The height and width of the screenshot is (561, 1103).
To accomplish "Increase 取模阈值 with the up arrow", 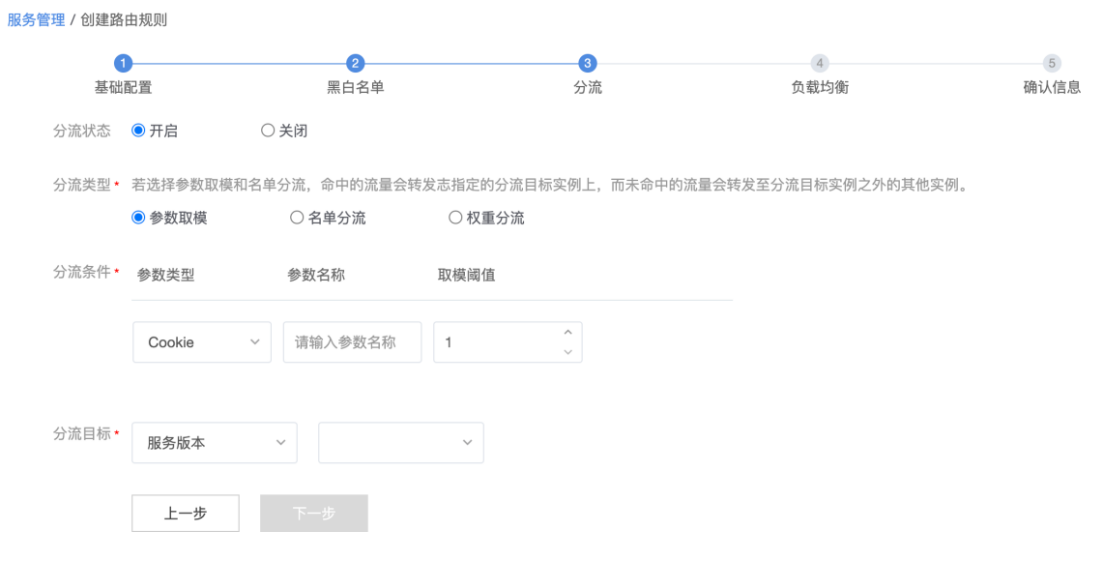I will 568,333.
